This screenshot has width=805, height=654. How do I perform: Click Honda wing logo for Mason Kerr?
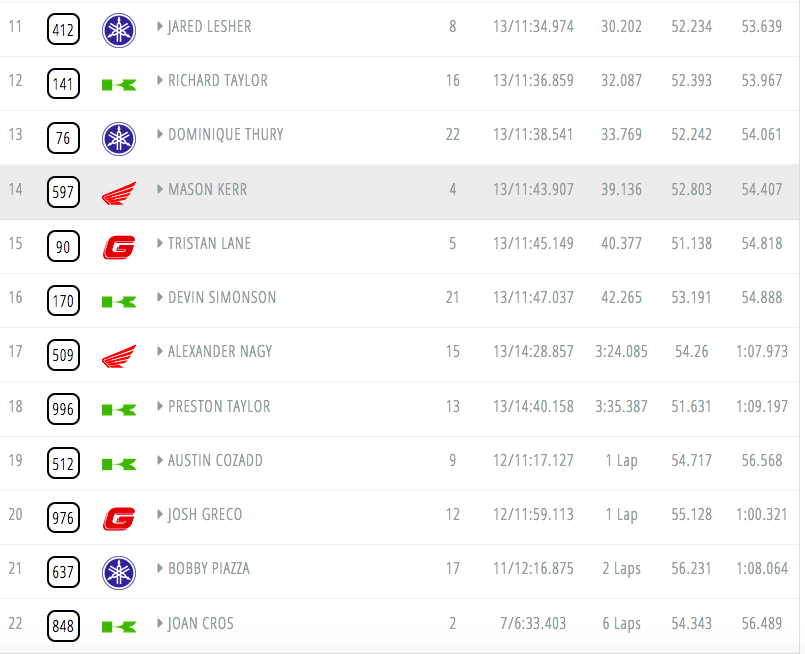pyautogui.click(x=119, y=193)
